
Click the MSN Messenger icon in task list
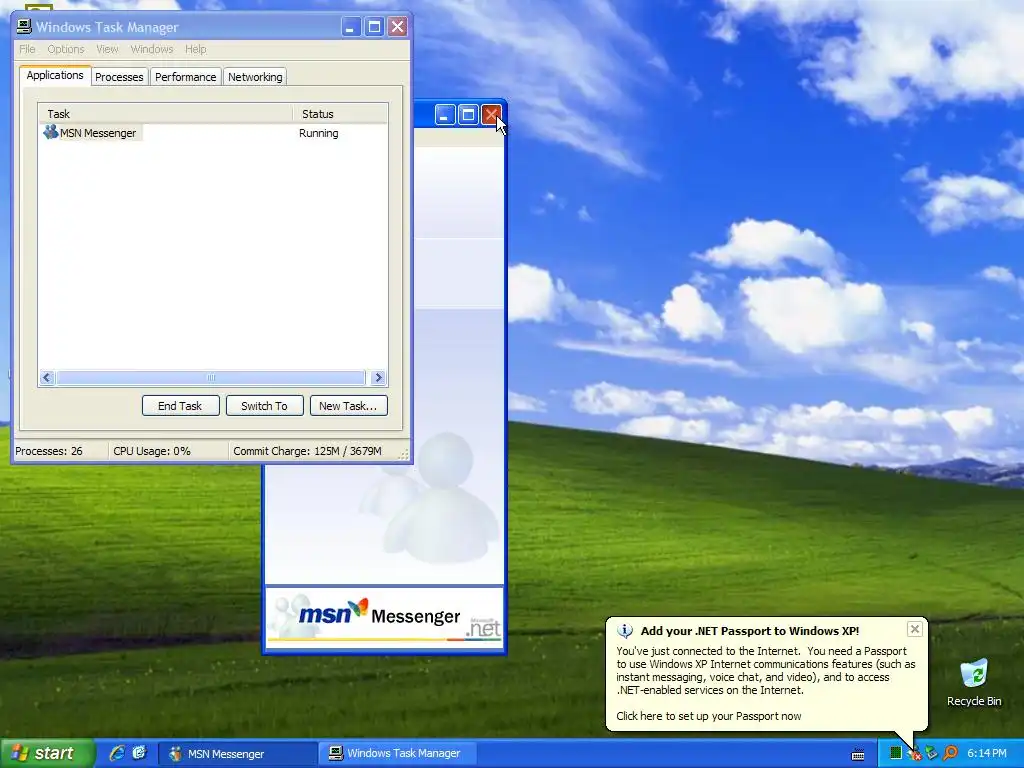[x=50, y=133]
